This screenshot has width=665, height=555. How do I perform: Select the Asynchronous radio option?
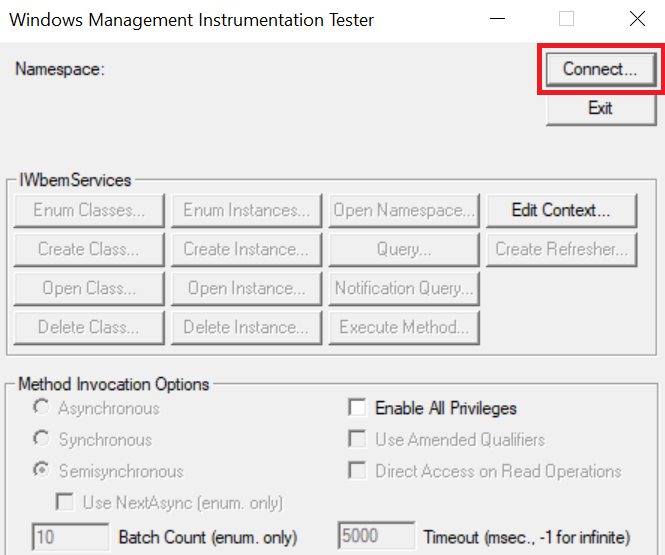pos(42,408)
